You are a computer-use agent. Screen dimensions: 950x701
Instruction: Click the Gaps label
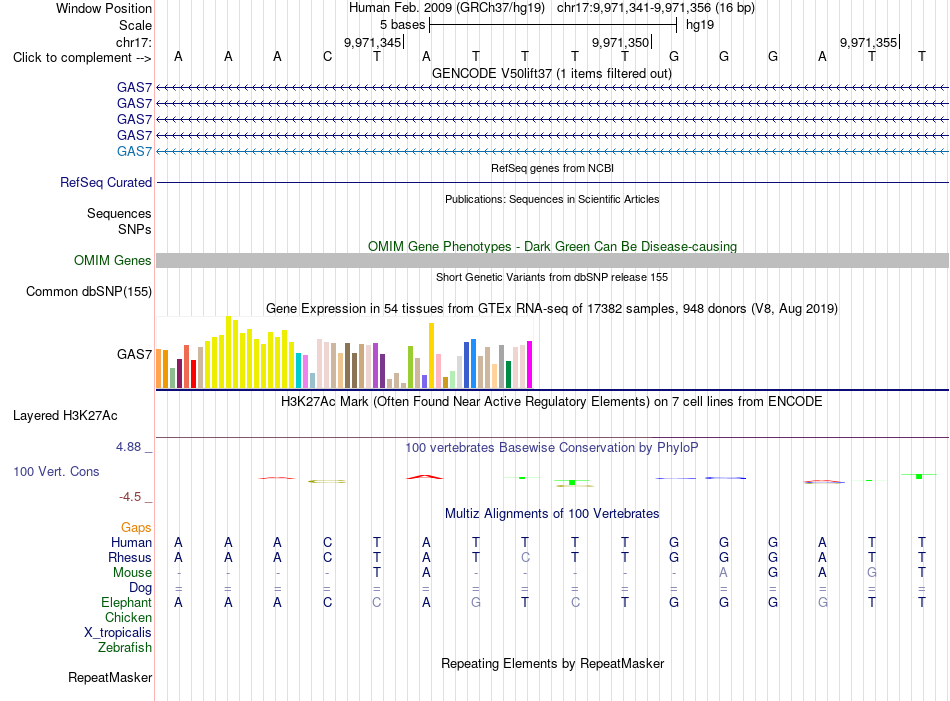(x=136, y=528)
